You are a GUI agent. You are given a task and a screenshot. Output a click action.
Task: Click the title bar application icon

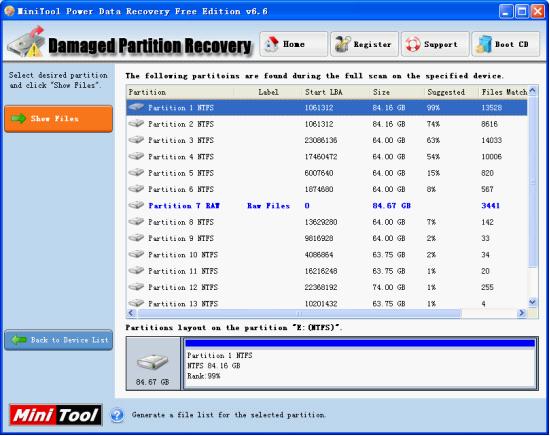9,11
